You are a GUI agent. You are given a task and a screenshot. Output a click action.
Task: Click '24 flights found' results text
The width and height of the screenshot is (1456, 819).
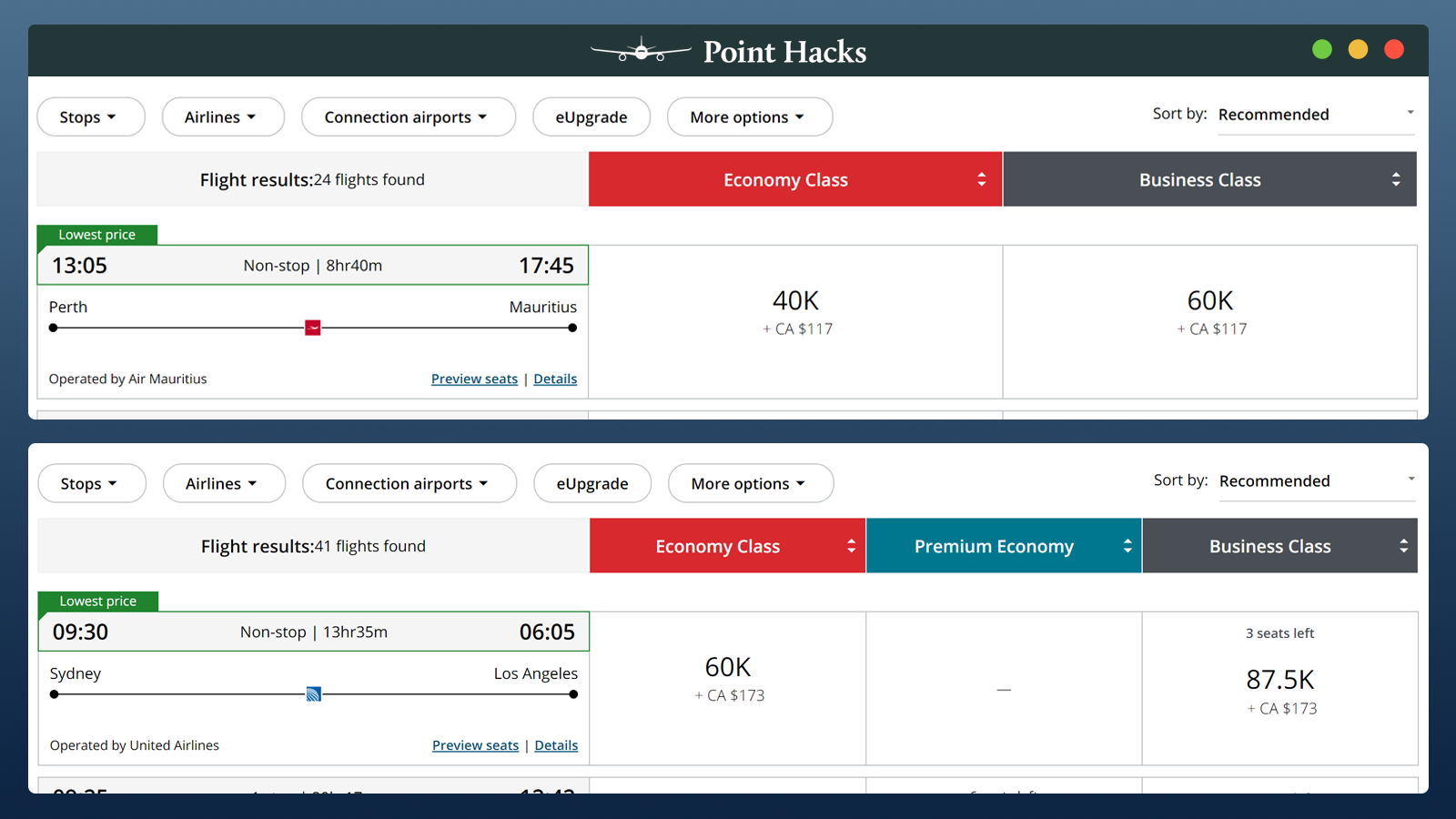pyautogui.click(x=369, y=179)
